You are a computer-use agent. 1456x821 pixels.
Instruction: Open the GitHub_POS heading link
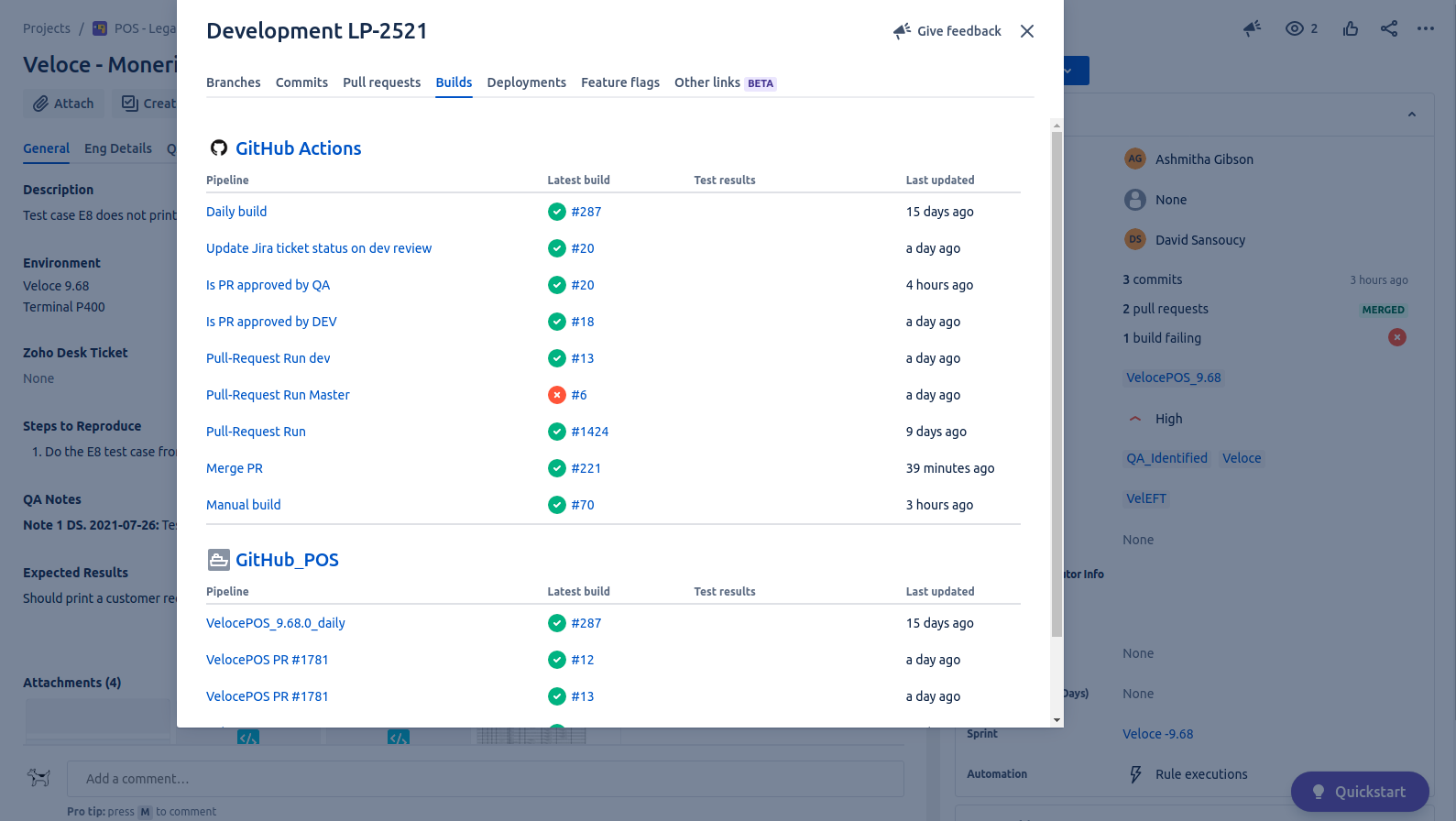tap(287, 560)
